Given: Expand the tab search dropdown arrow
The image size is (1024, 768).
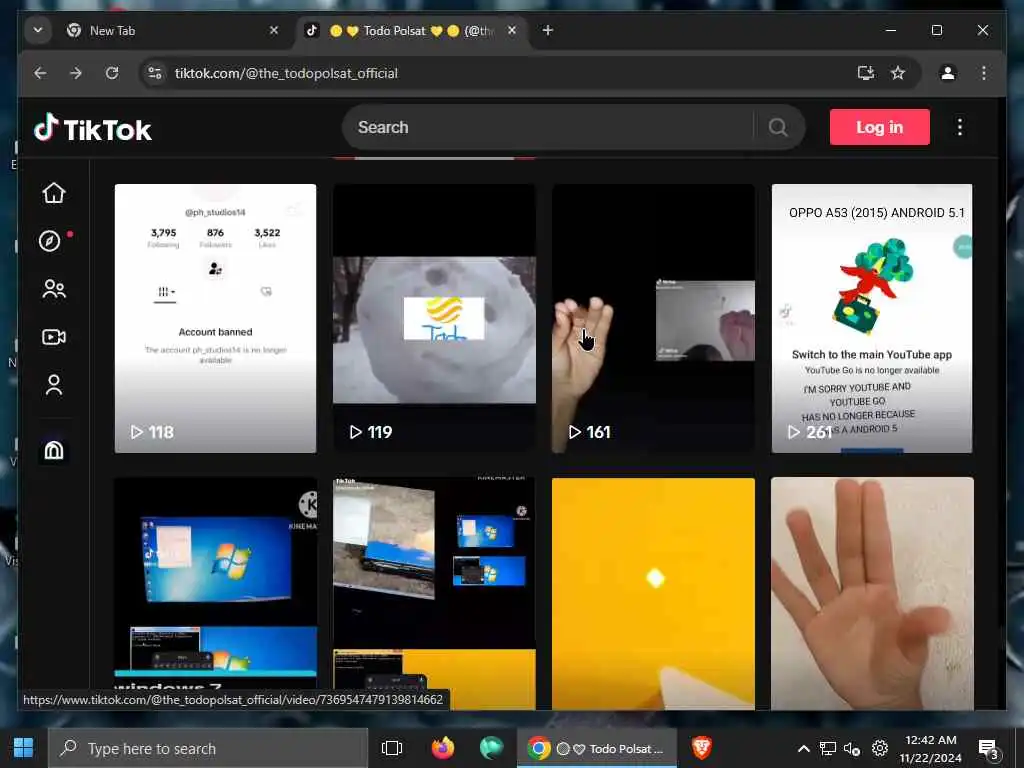Looking at the screenshot, I should (x=38, y=31).
